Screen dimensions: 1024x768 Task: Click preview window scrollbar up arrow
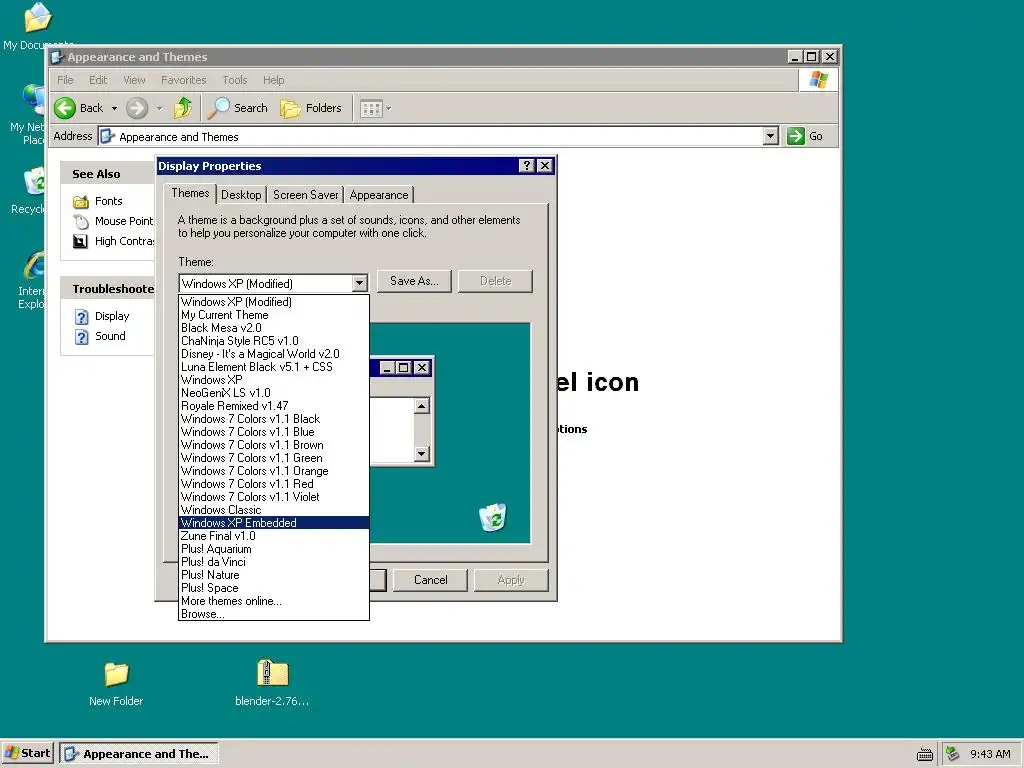tap(422, 406)
